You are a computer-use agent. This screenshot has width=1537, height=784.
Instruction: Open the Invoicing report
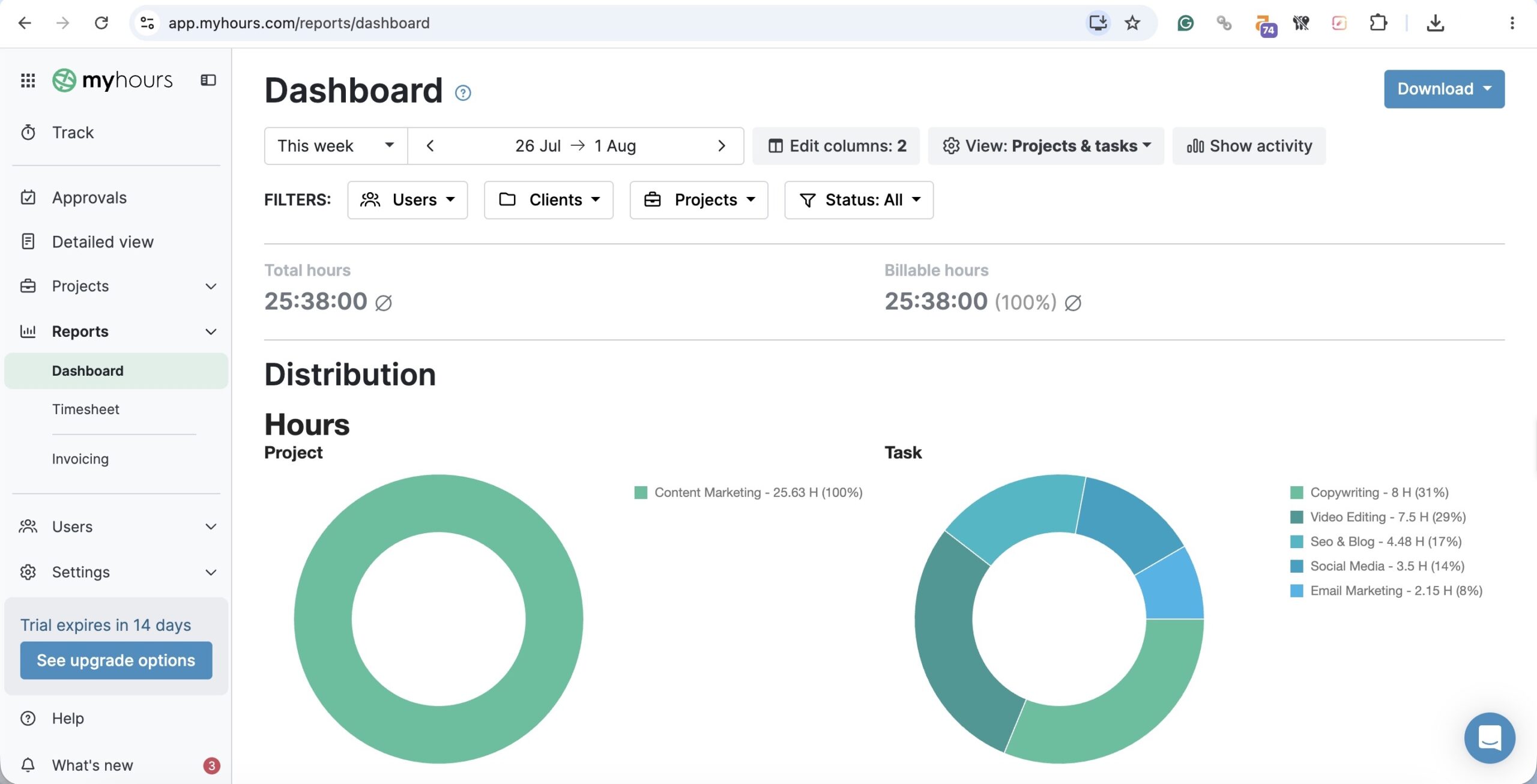[x=80, y=459]
